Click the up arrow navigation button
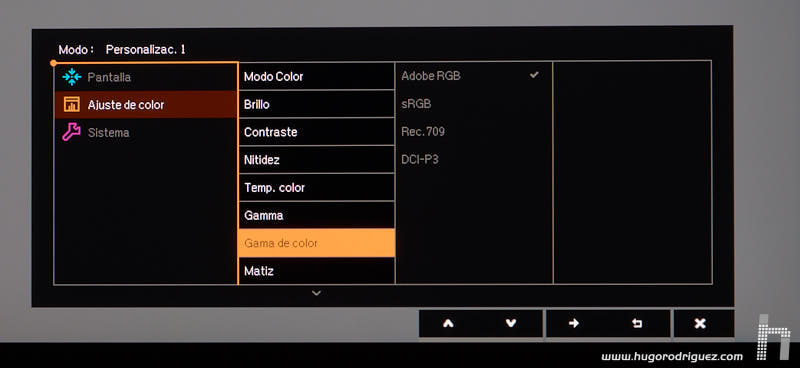800x368 pixels. pos(448,323)
